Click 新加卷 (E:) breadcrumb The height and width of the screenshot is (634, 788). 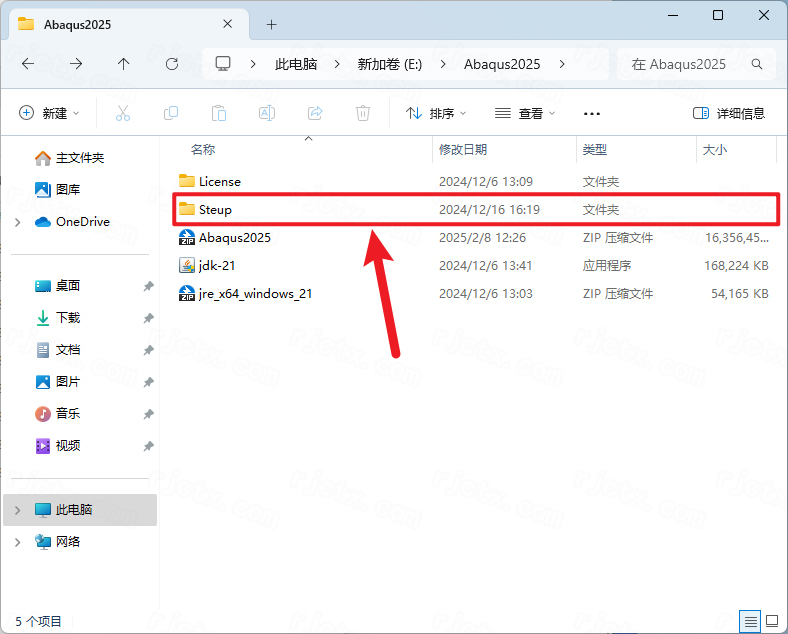389,64
